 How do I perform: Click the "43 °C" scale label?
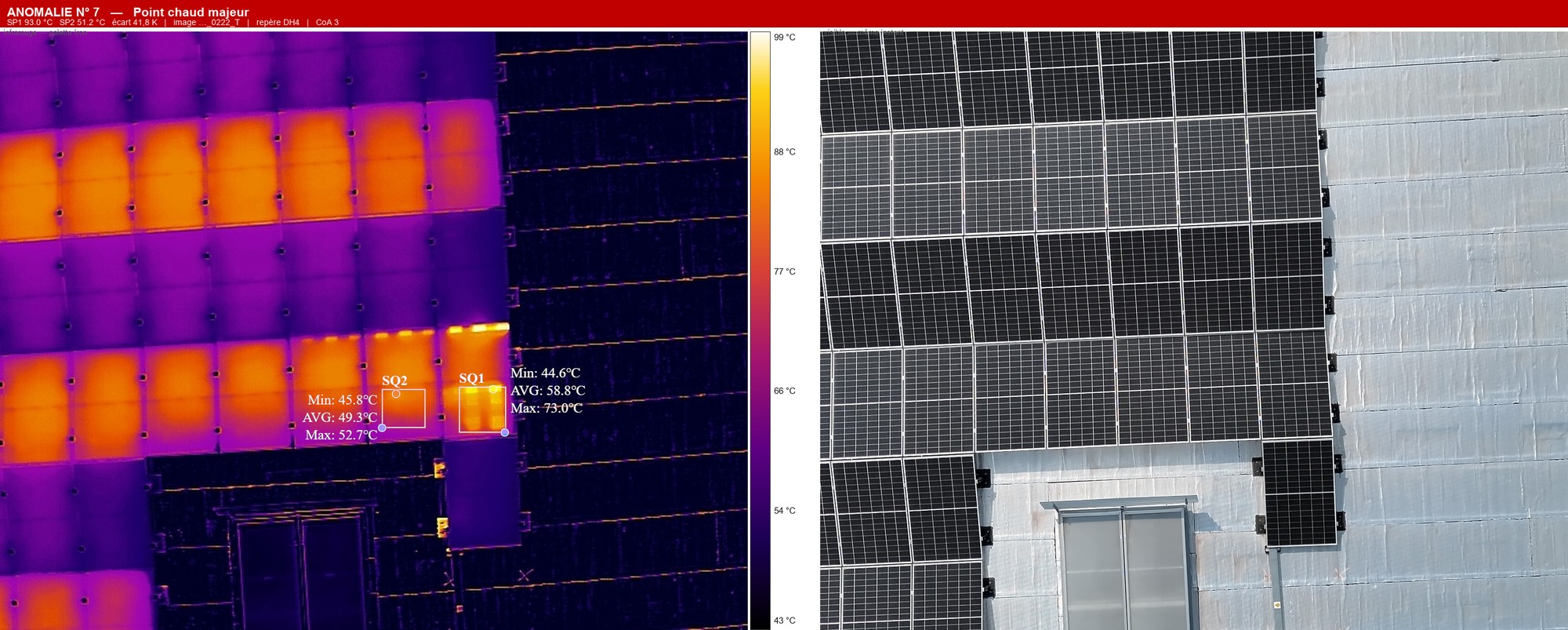(x=784, y=621)
